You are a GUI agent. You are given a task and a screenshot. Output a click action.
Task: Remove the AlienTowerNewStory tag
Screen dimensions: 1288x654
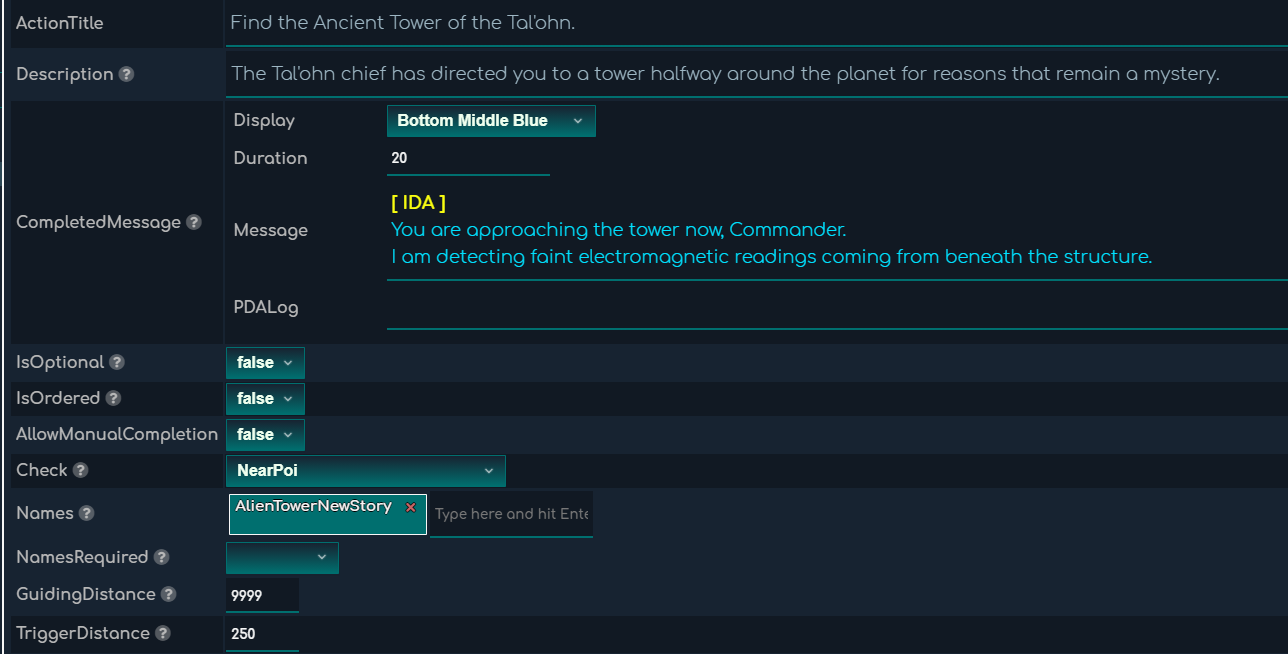click(x=410, y=507)
